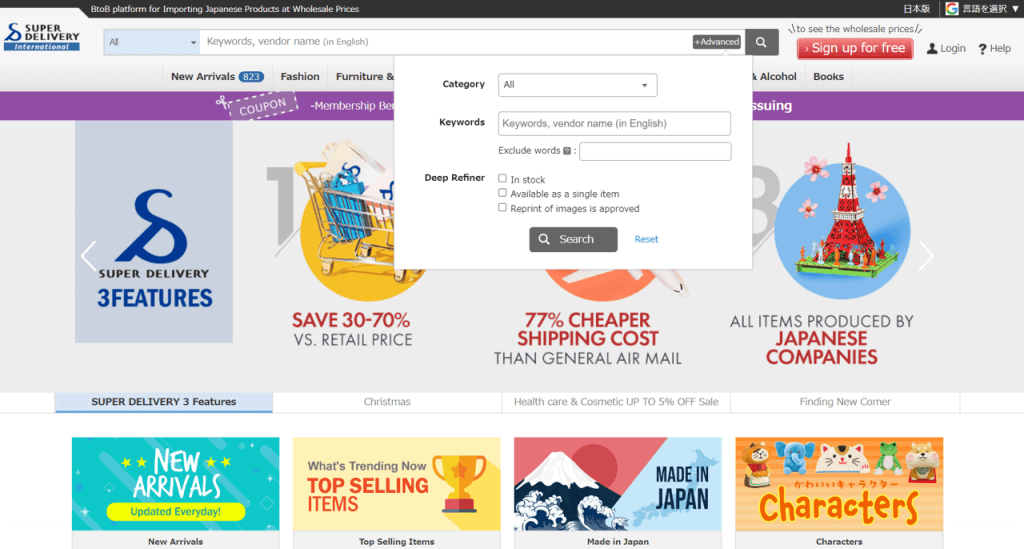Click the Google translate language icon
The width and height of the screenshot is (1024, 549).
click(952, 8)
